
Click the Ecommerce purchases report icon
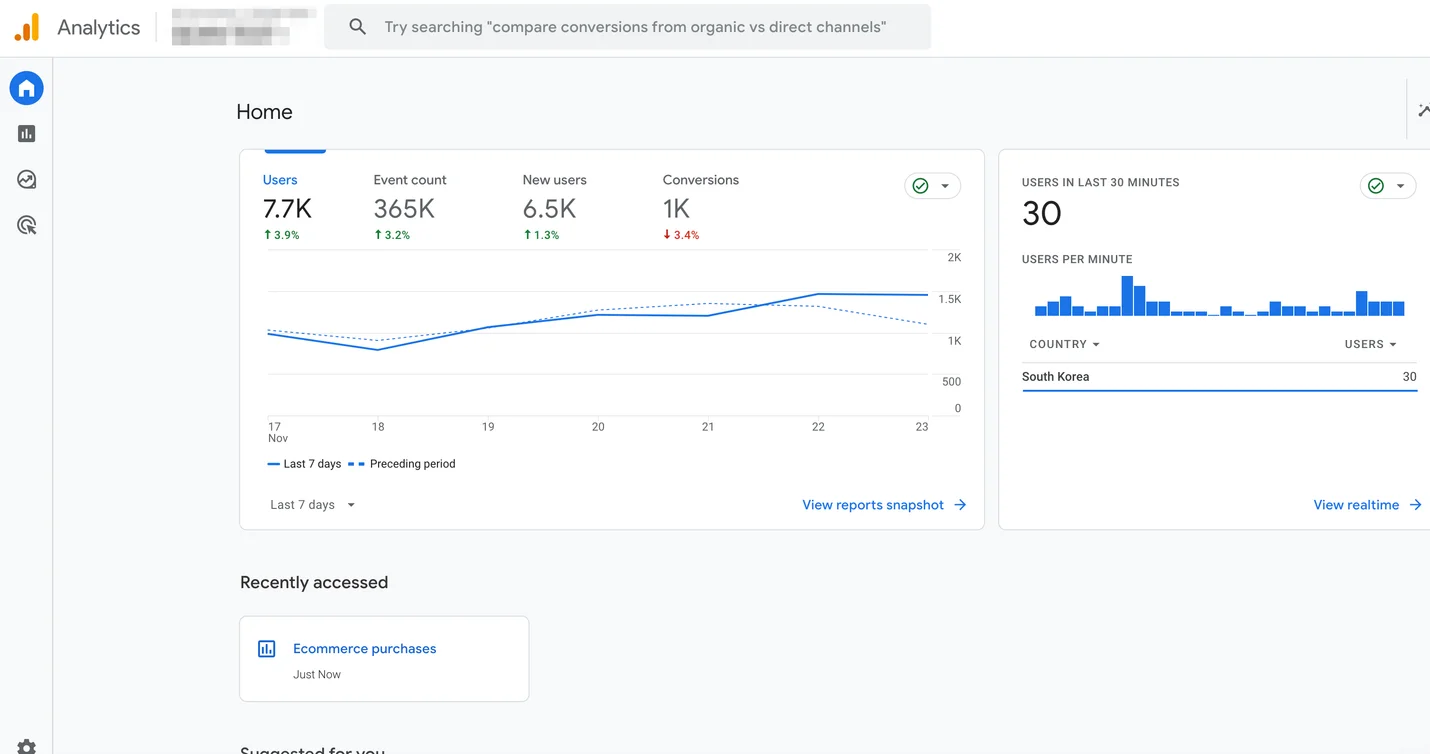267,649
